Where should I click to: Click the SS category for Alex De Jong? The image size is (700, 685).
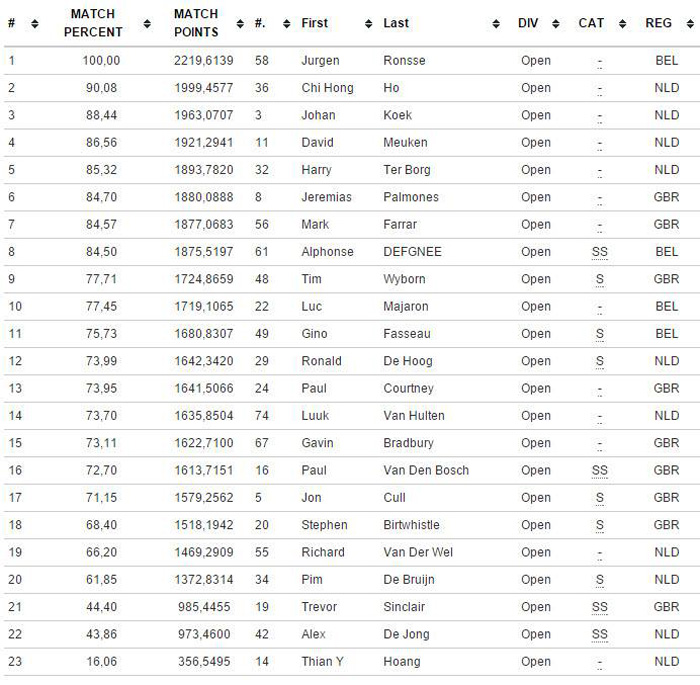pyautogui.click(x=599, y=634)
